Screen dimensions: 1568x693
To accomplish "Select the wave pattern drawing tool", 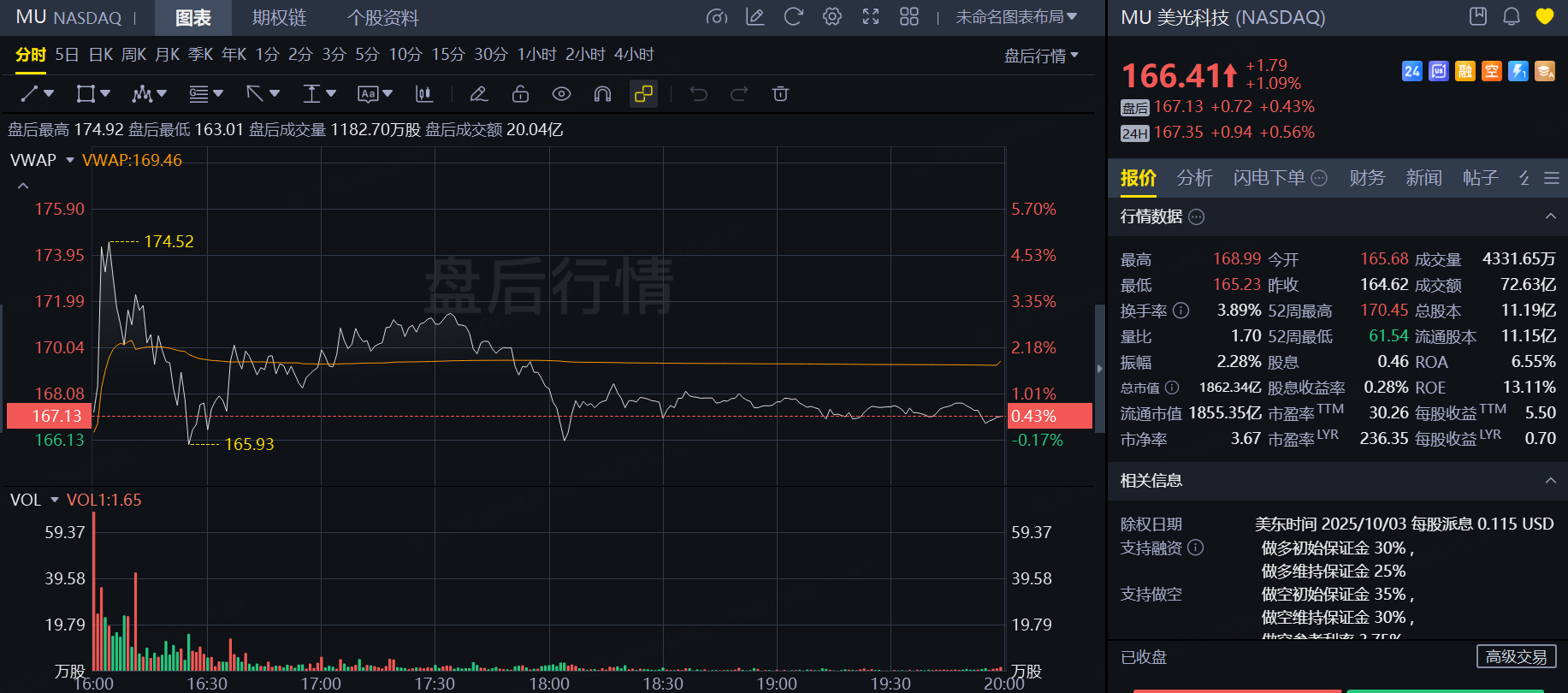I will pos(142,93).
